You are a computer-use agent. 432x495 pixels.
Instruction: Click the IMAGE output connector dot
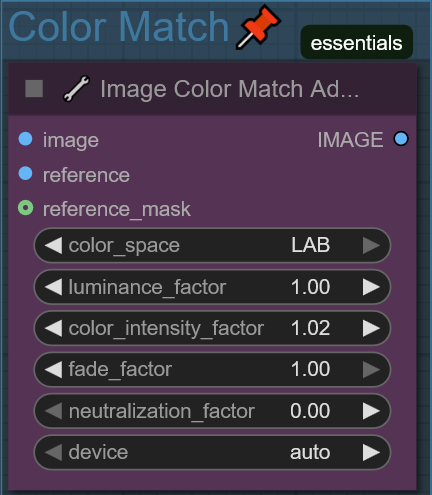pos(401,139)
